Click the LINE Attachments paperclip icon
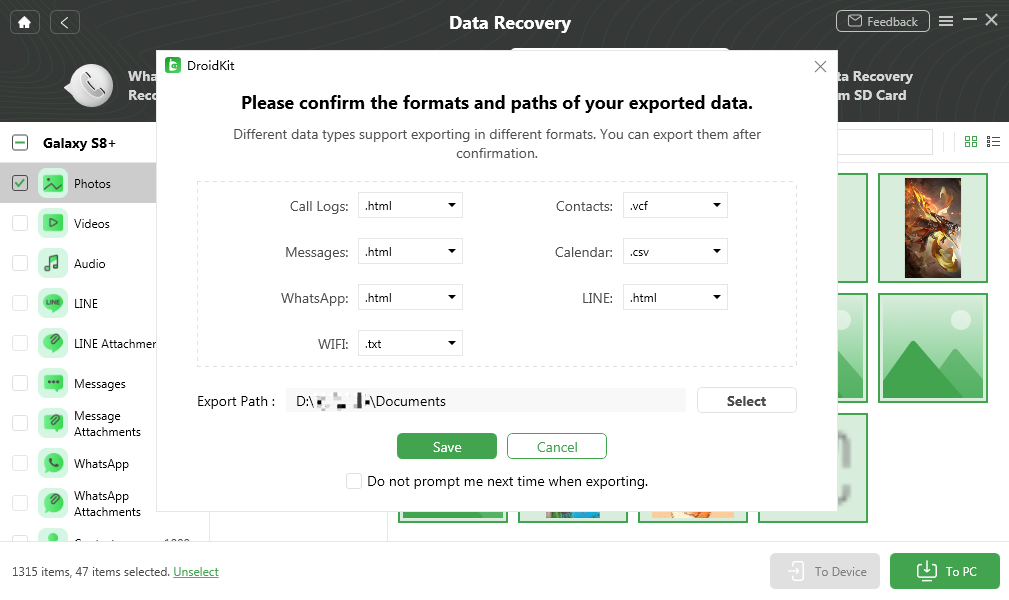The image size is (1009, 600). (53, 343)
